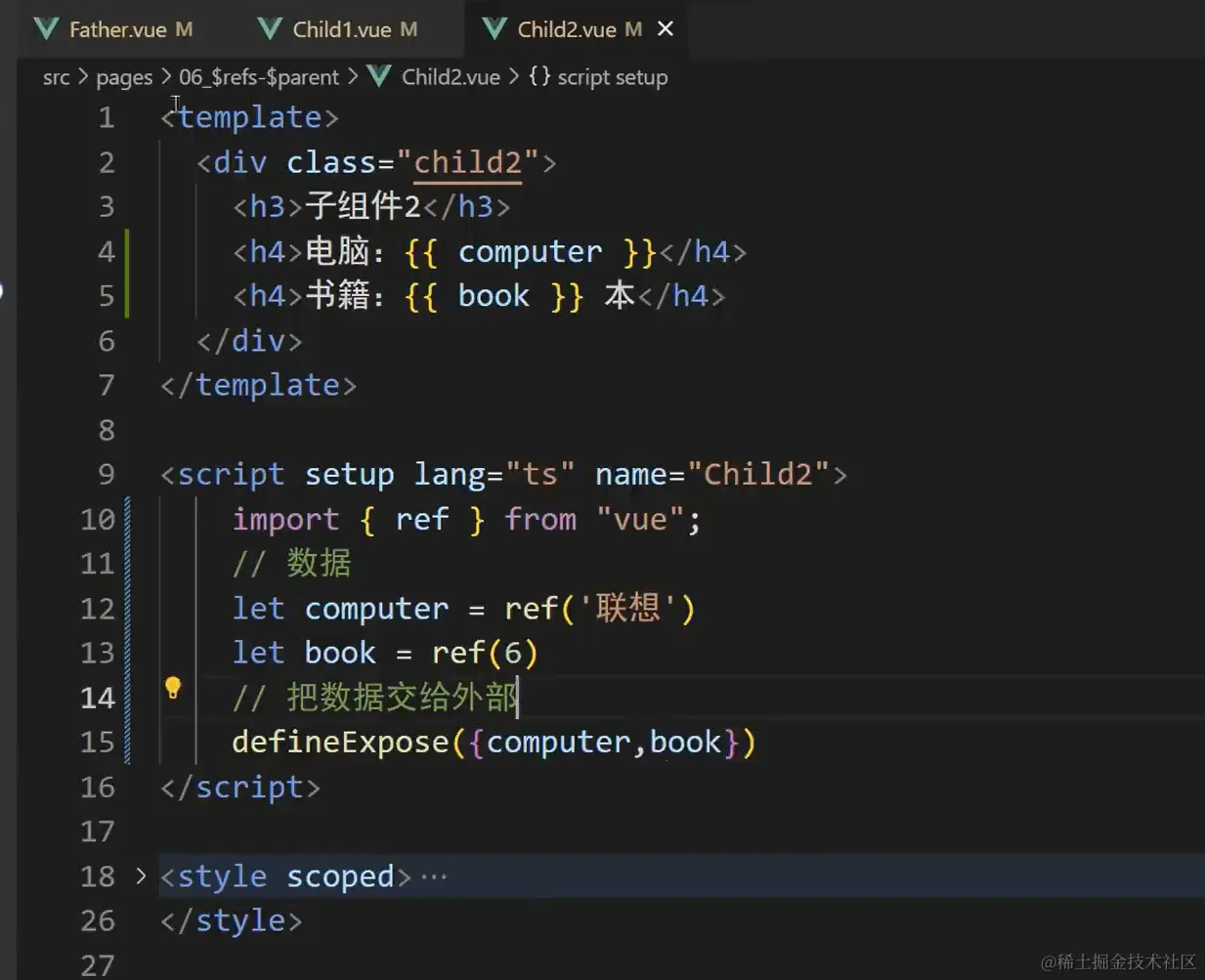Click the folded ellipsis after style scoped
The height and width of the screenshot is (980, 1205).
(433, 876)
